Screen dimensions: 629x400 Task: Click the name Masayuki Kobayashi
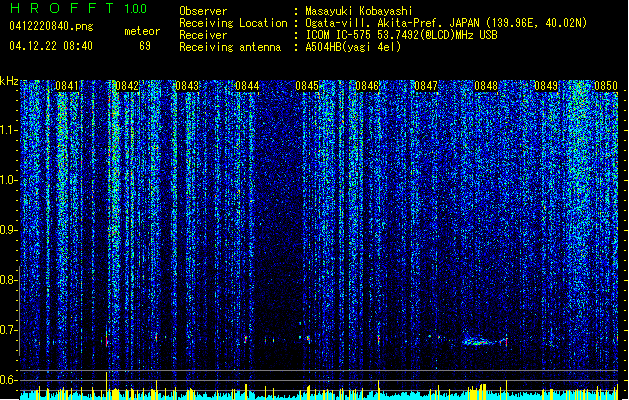pos(359,11)
